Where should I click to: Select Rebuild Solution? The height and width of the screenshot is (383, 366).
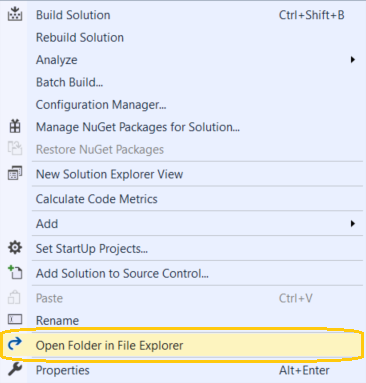80,37
